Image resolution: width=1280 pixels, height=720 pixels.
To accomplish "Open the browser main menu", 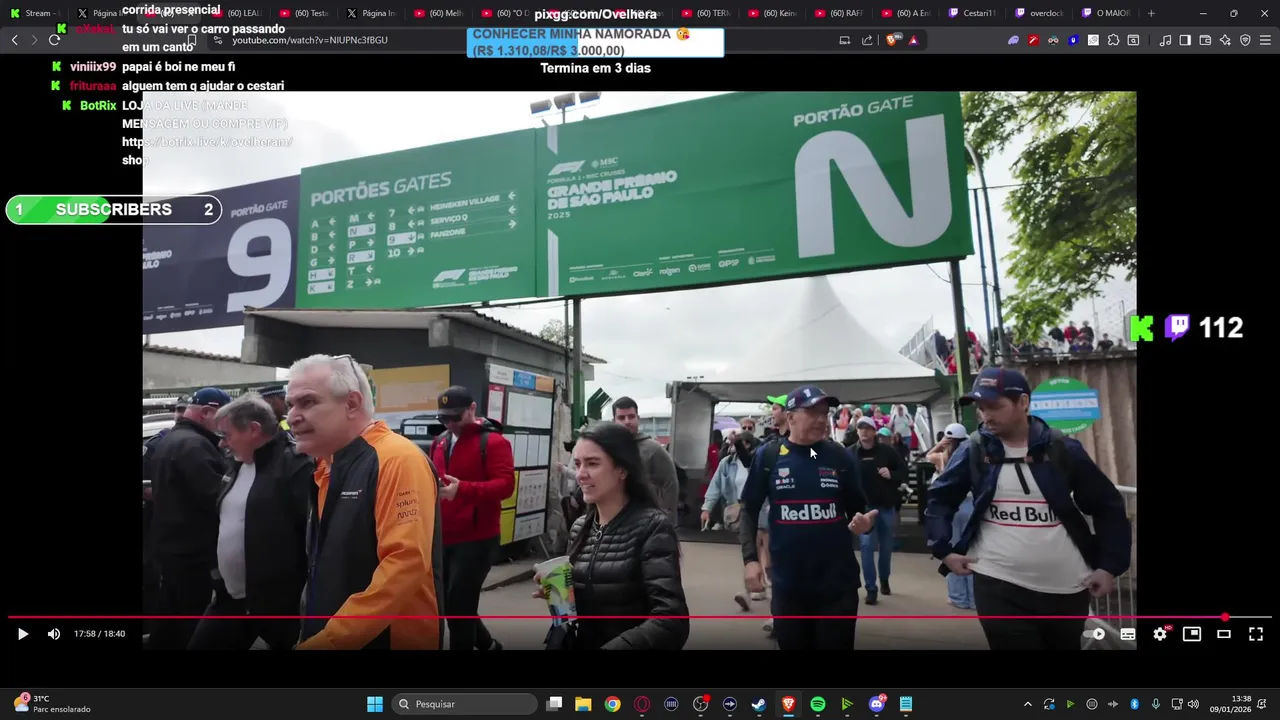I will [x=1265, y=40].
